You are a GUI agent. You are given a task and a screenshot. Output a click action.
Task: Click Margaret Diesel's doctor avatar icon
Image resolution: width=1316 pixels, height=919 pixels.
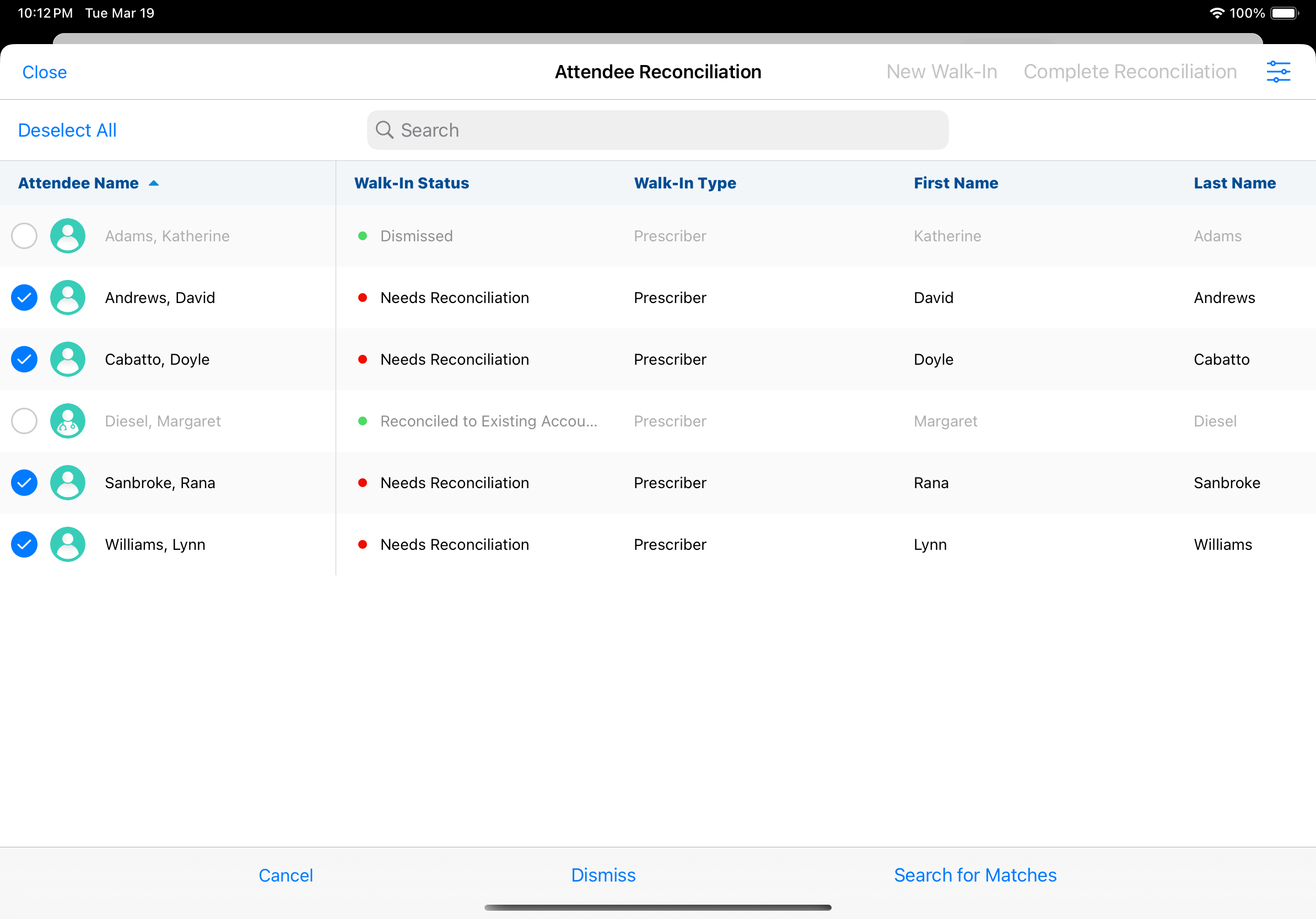[x=68, y=421]
